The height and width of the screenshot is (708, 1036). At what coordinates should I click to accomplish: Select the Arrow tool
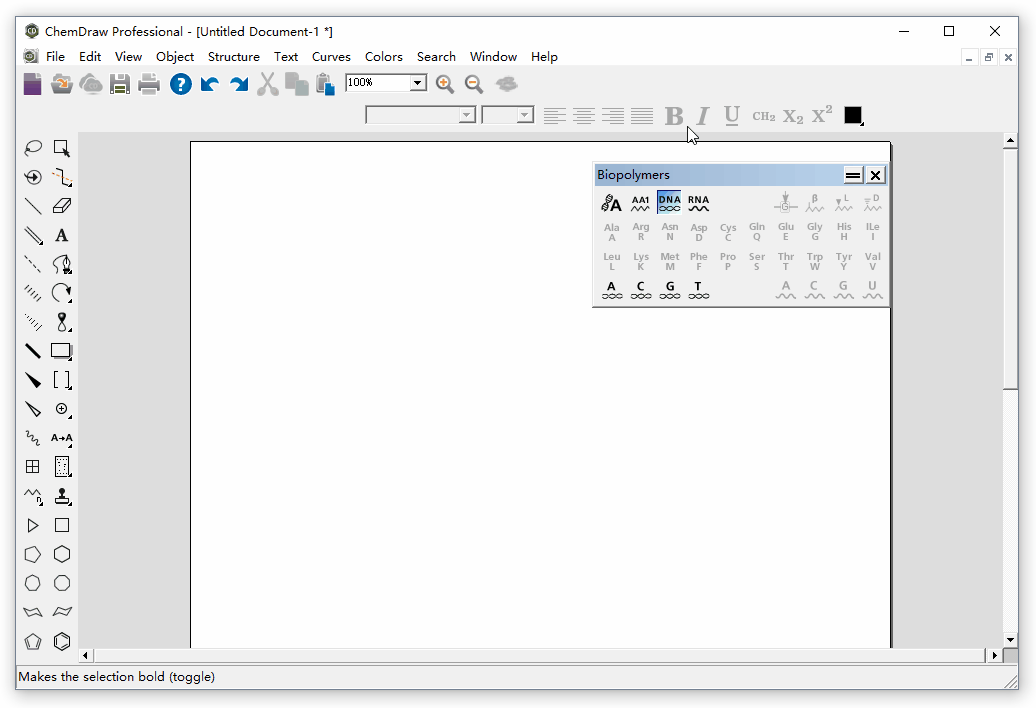pos(61,293)
